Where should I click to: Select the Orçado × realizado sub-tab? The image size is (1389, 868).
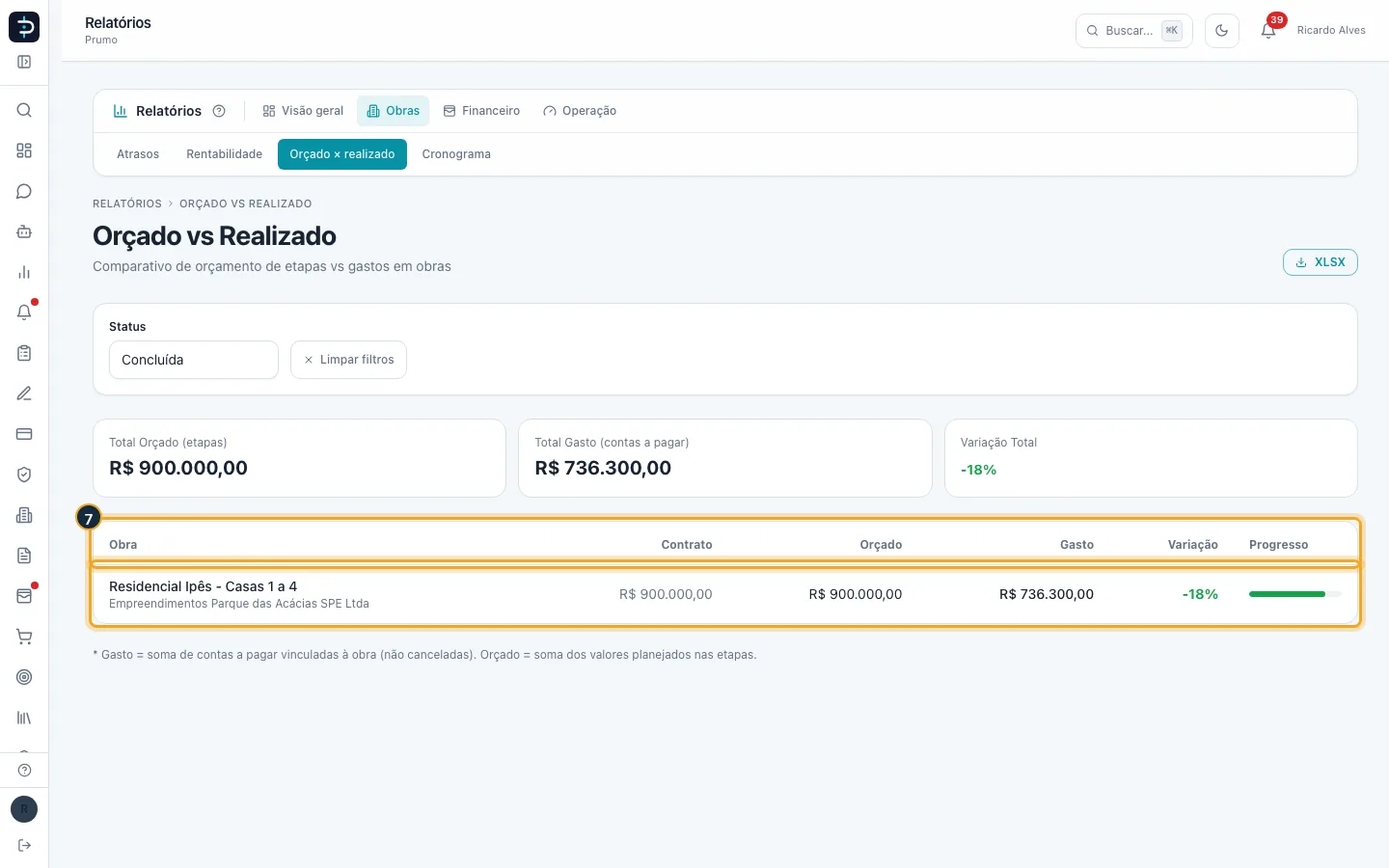tap(342, 154)
